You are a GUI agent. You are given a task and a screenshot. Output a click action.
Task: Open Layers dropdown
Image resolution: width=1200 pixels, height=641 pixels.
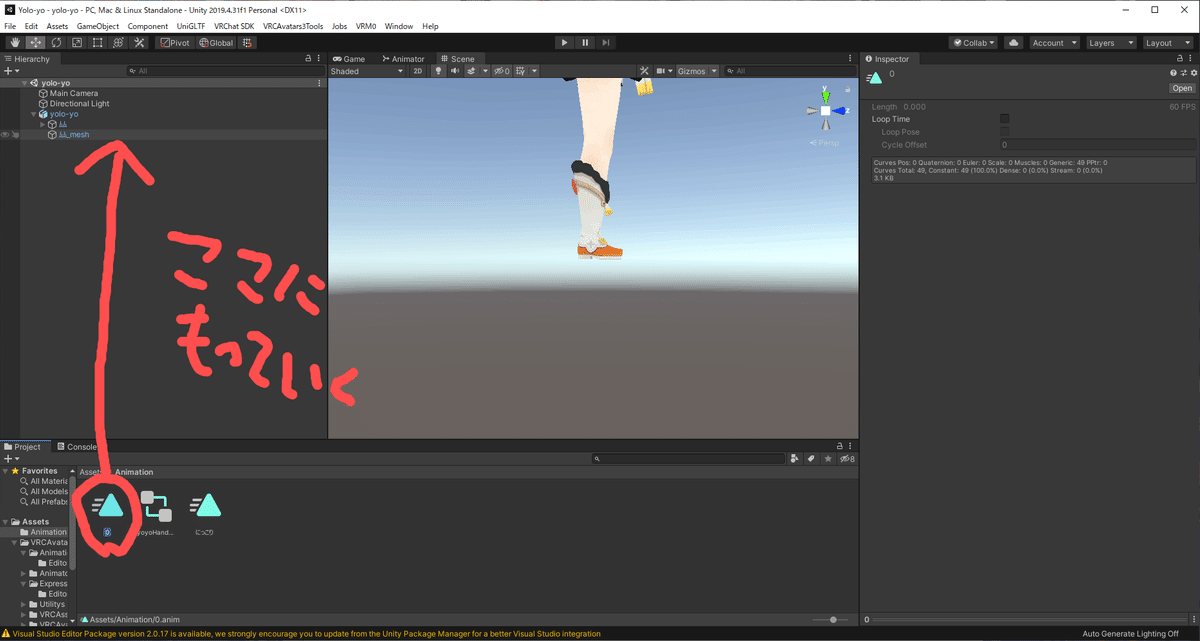tap(1111, 43)
